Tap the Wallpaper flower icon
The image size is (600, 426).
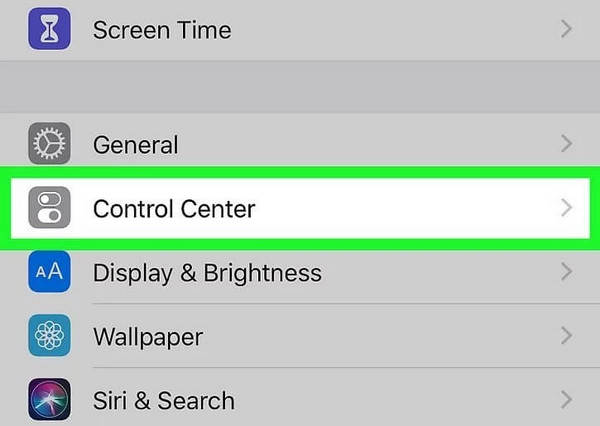[49, 335]
